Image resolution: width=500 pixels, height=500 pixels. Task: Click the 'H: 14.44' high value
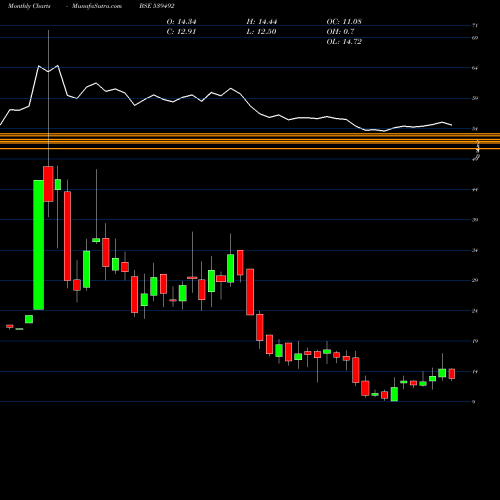262,22
